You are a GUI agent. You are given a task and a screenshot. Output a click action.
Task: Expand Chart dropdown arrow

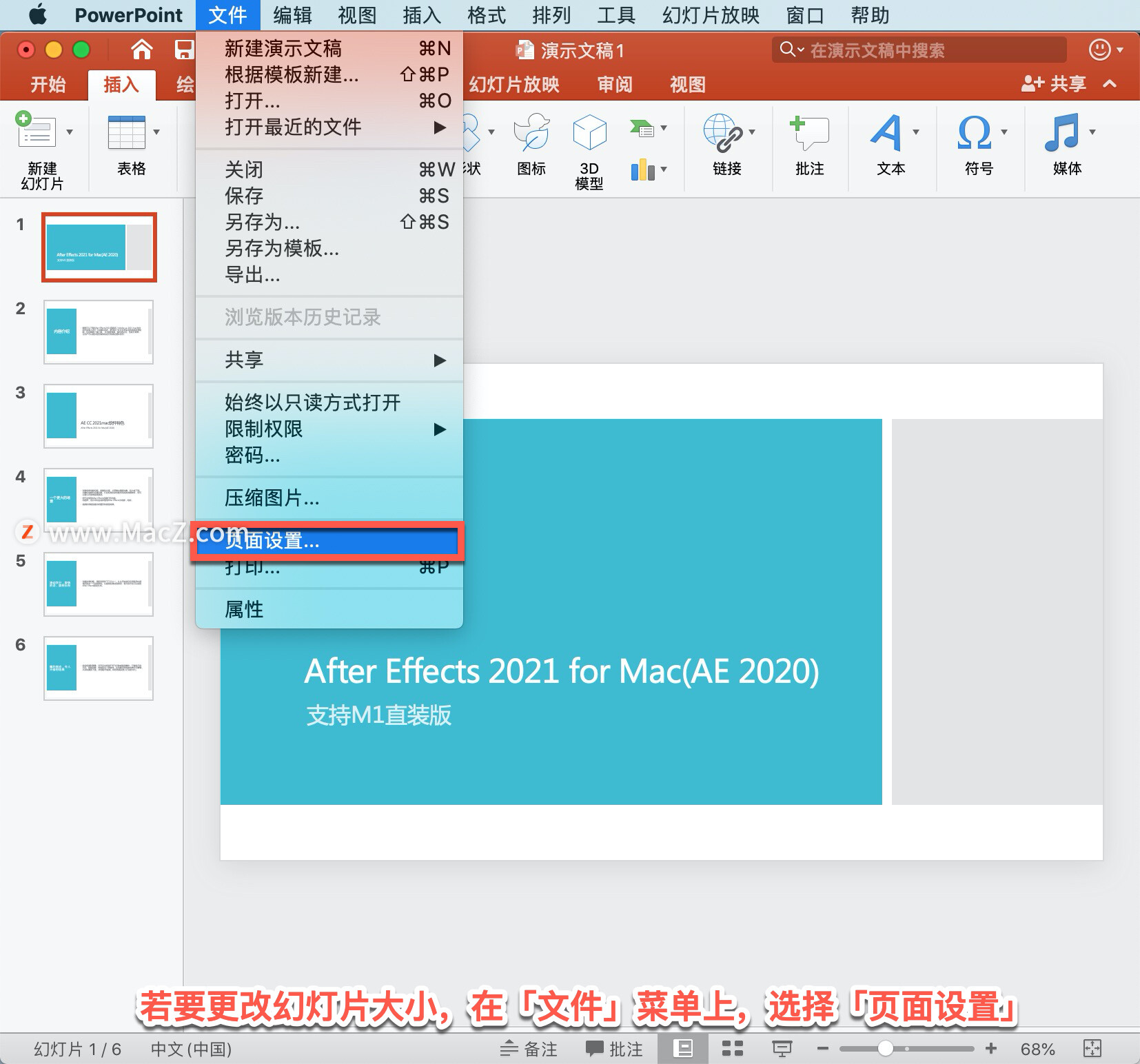click(x=664, y=170)
